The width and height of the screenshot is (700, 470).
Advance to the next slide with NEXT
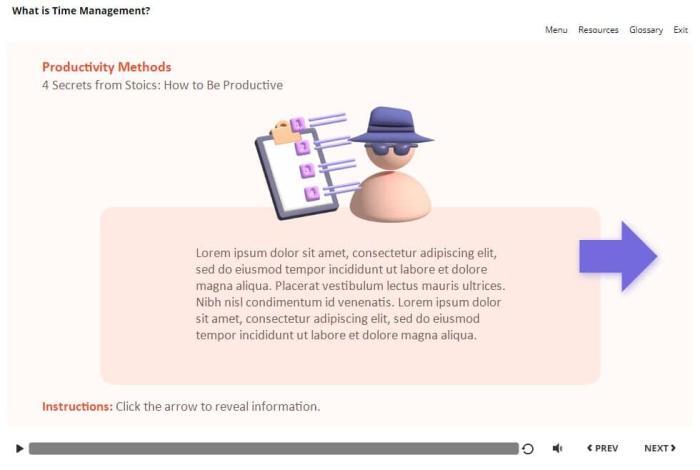point(660,448)
